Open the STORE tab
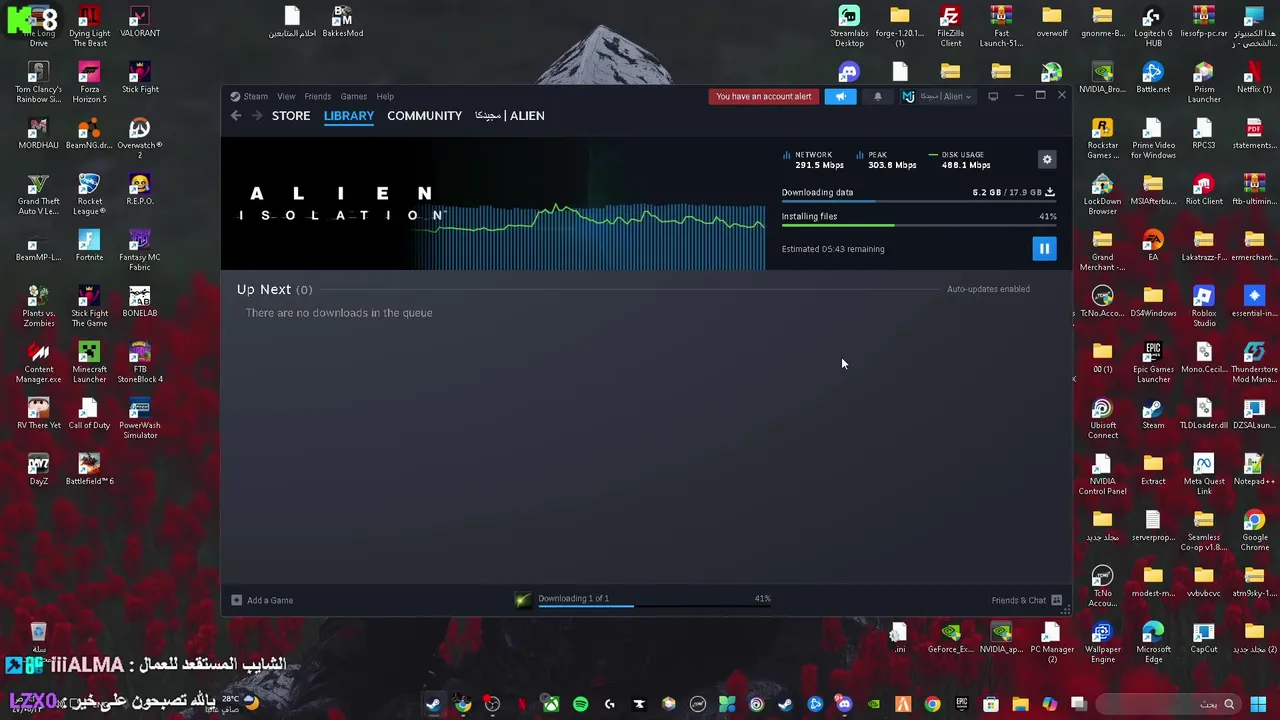Screen dimensions: 1280x720 tap(291, 116)
